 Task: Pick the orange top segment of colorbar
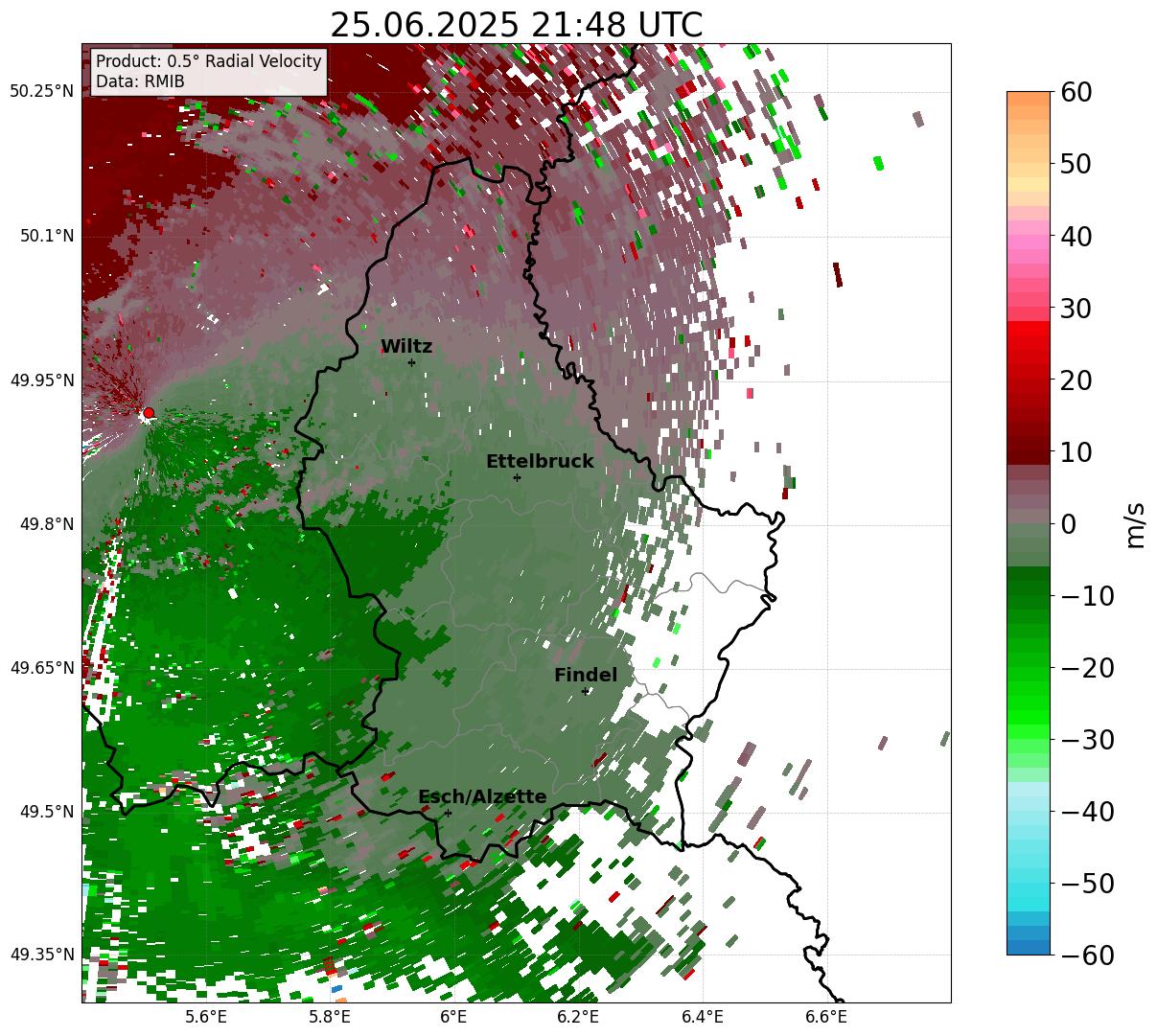[x=1029, y=99]
